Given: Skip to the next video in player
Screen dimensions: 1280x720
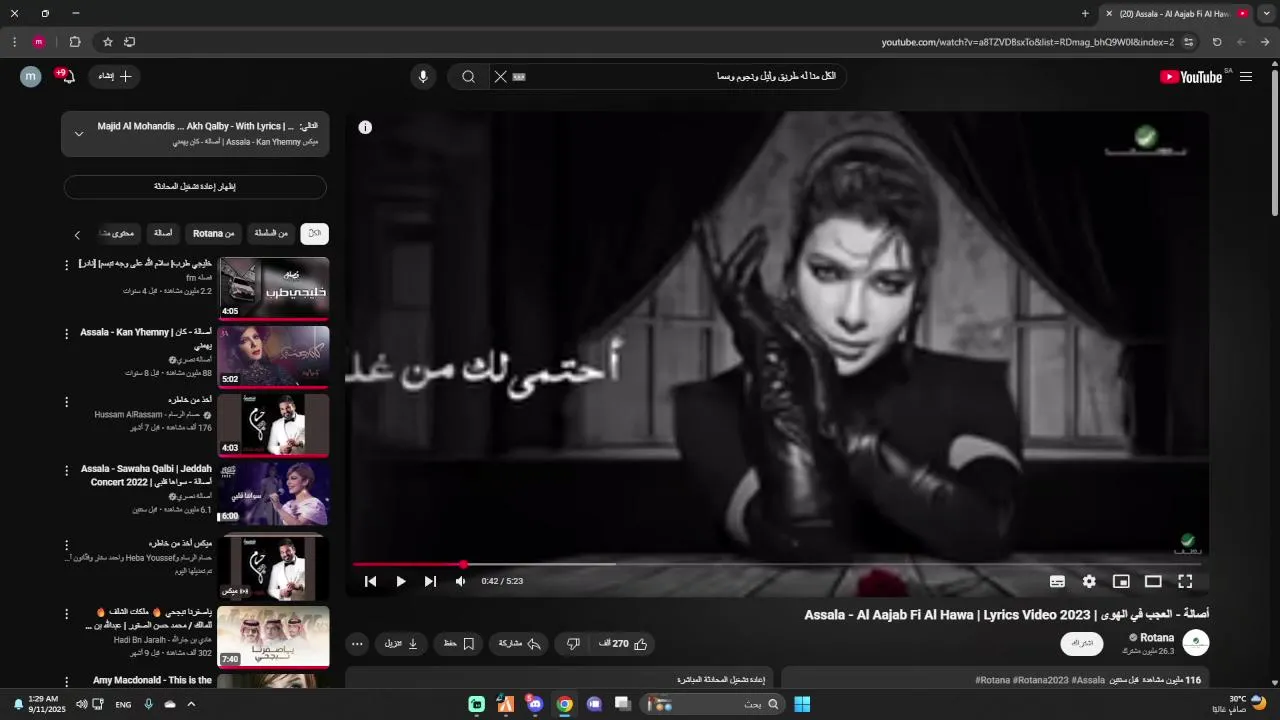Looking at the screenshot, I should point(430,581).
